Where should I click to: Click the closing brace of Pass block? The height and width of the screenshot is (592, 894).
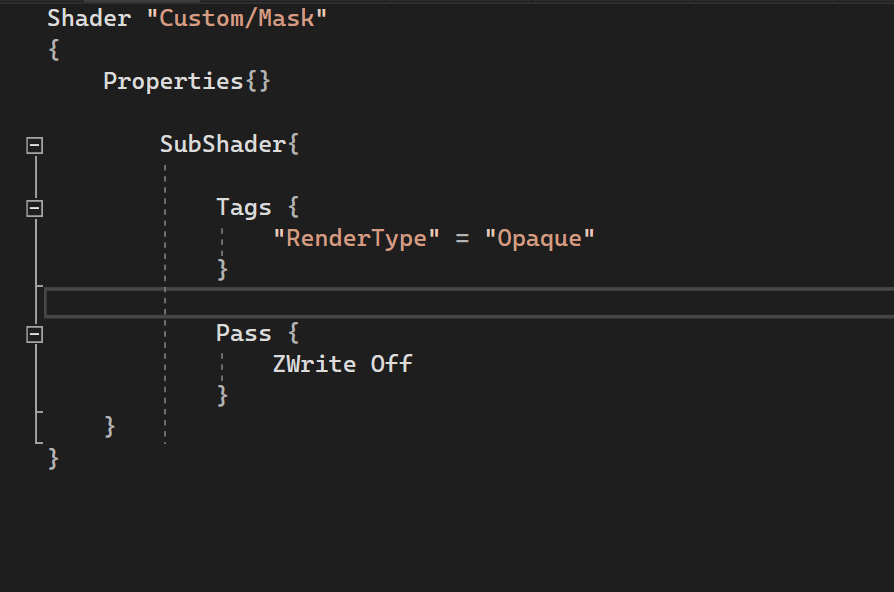[223, 396]
